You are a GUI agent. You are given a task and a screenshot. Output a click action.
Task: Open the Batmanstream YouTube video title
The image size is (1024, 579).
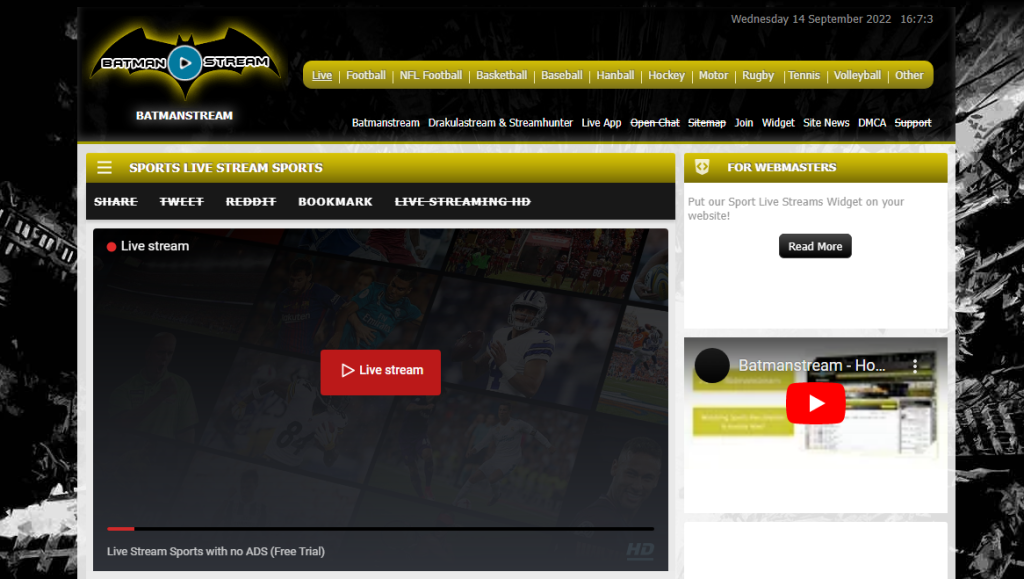[x=812, y=366]
